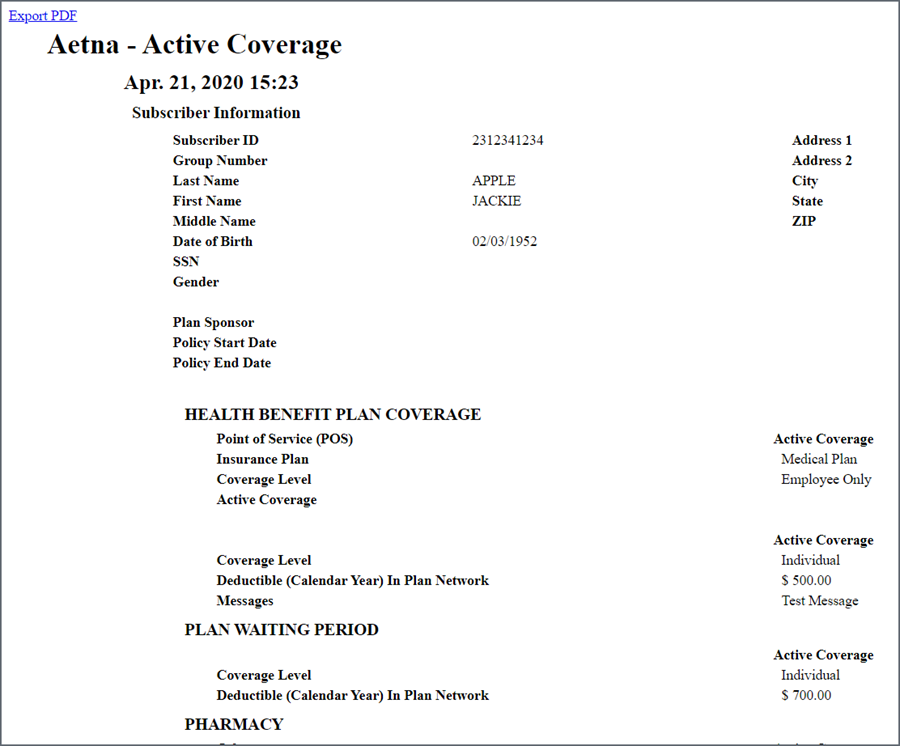Image resolution: width=900 pixels, height=746 pixels.
Task: Select the 'Address 2' label
Action: (x=822, y=161)
